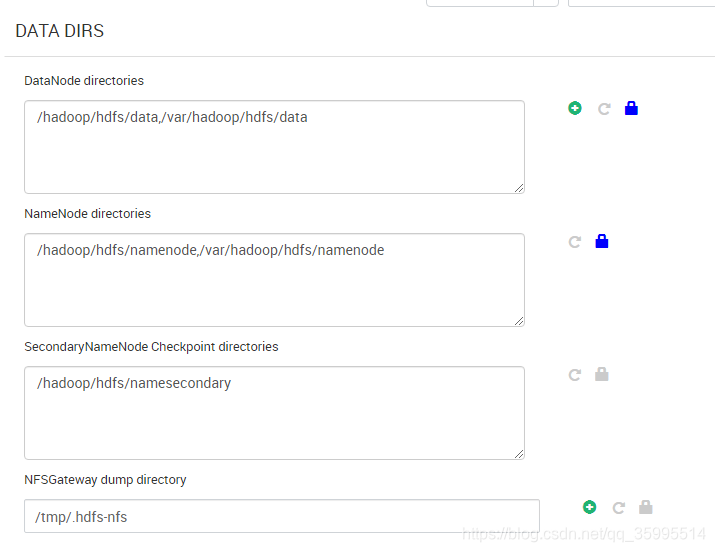The image size is (715, 552).
Task: Toggle the blue lock for DataNode directories
Action: click(x=631, y=108)
